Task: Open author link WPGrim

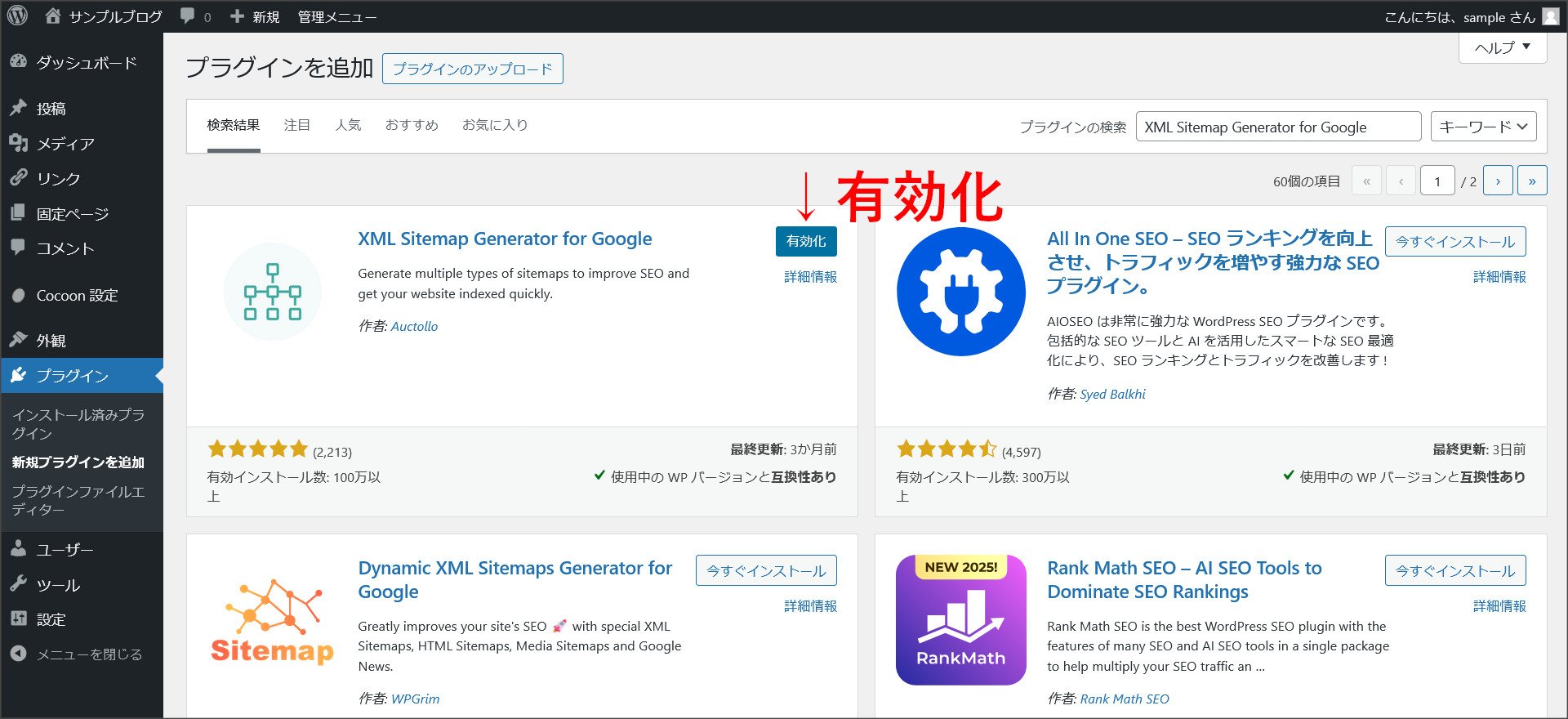Action: pos(415,699)
